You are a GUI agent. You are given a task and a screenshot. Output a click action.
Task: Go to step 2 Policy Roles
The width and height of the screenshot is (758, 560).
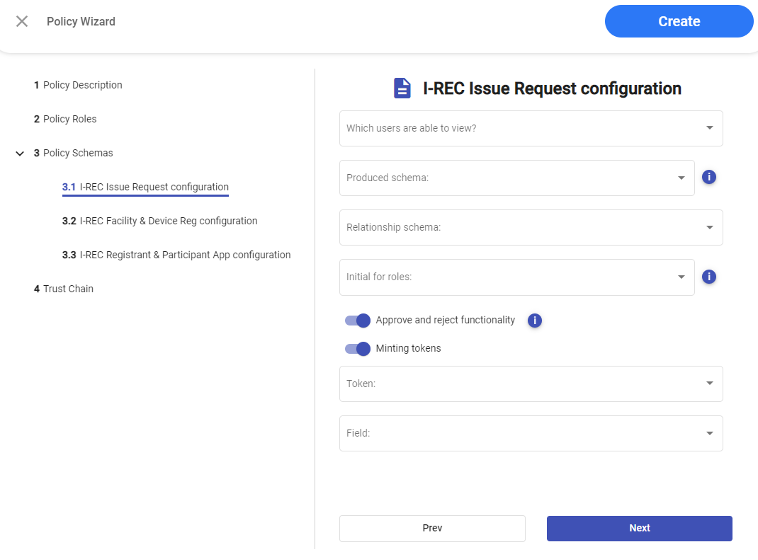[66, 119]
